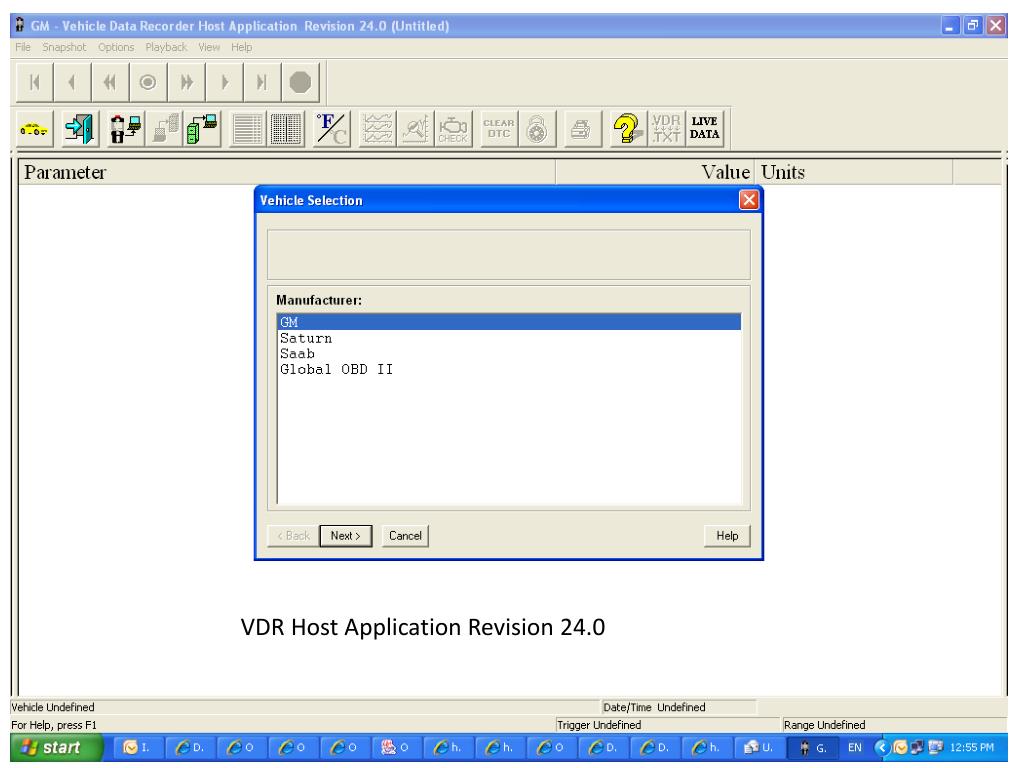
Task: Open the Snapshot menu
Action: (x=64, y=47)
